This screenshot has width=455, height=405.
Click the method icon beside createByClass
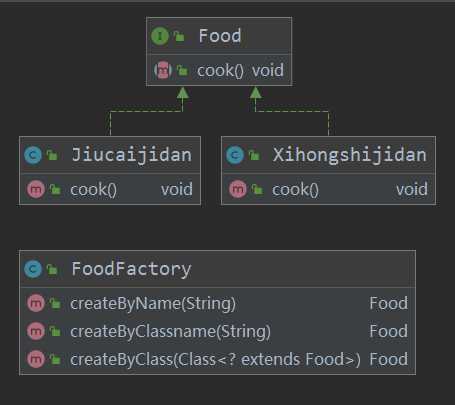36,359
